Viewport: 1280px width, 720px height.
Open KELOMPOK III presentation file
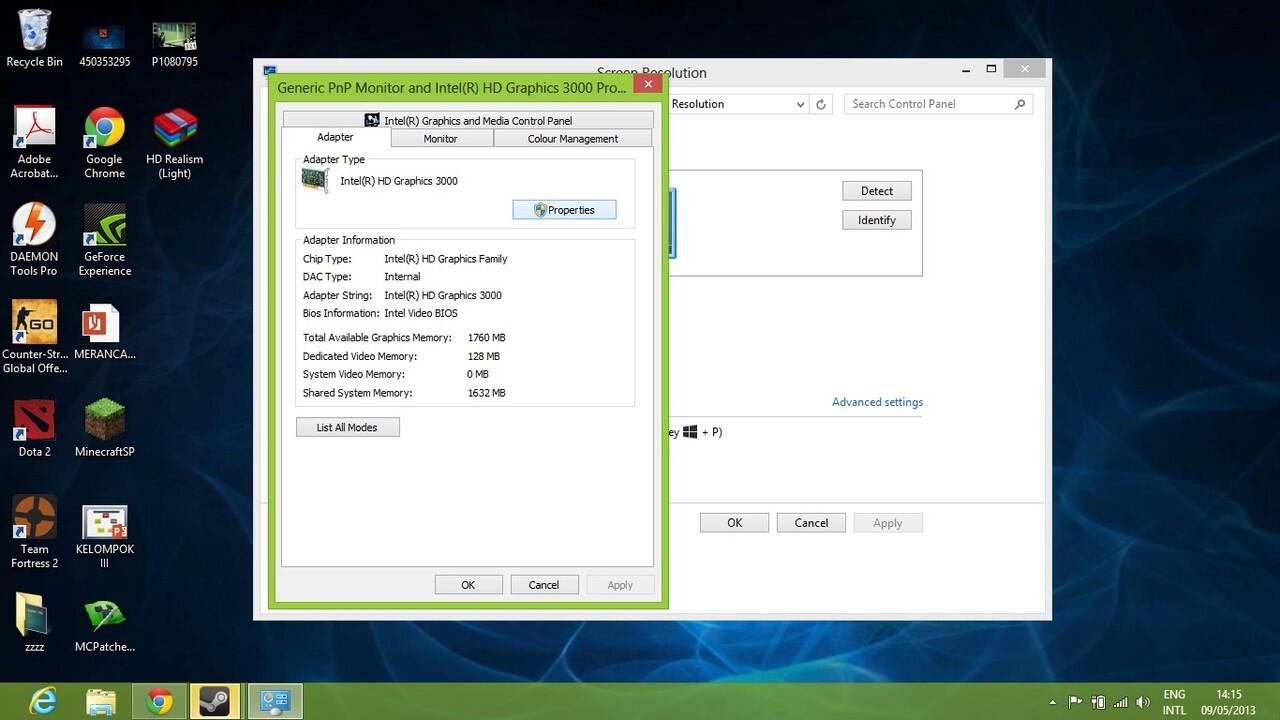pos(104,537)
